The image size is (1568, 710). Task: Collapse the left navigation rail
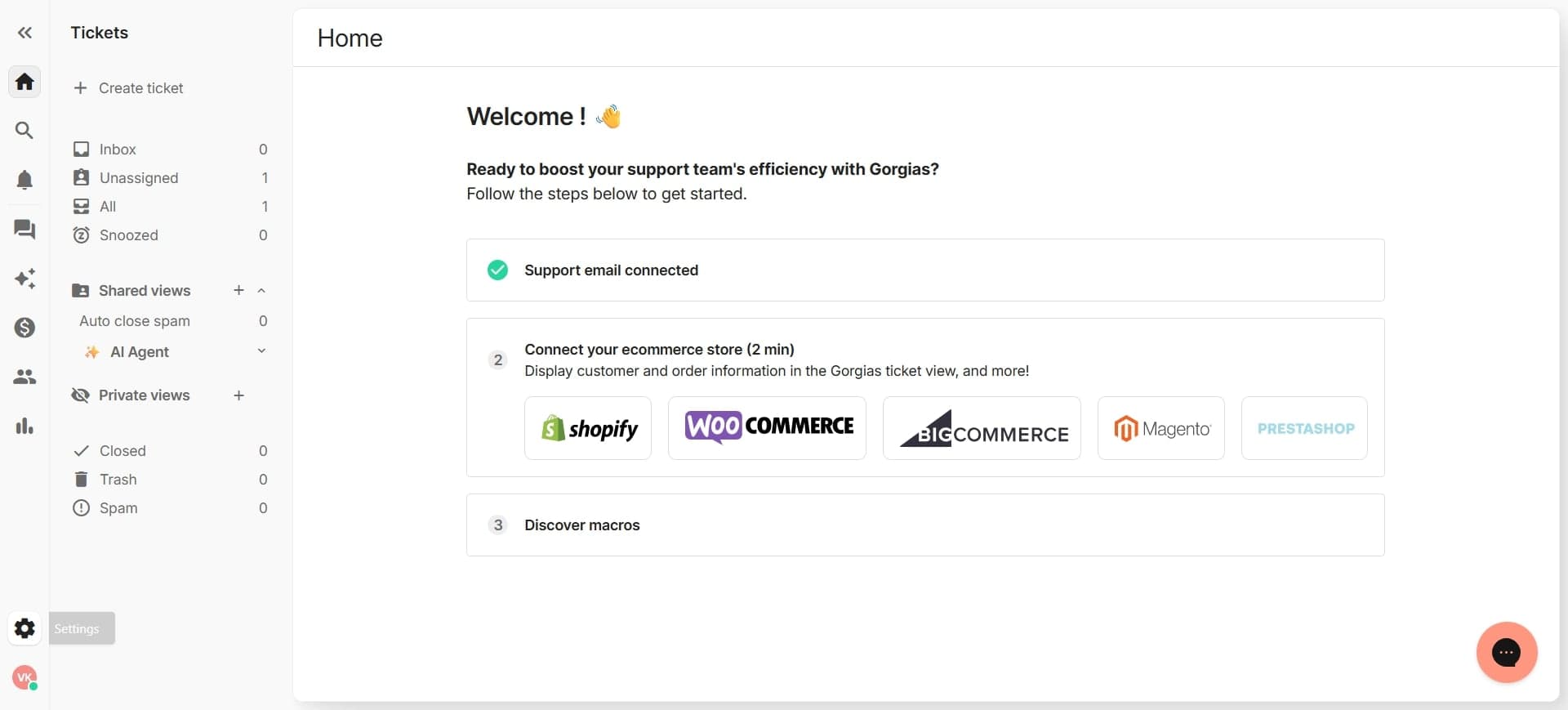coord(24,33)
